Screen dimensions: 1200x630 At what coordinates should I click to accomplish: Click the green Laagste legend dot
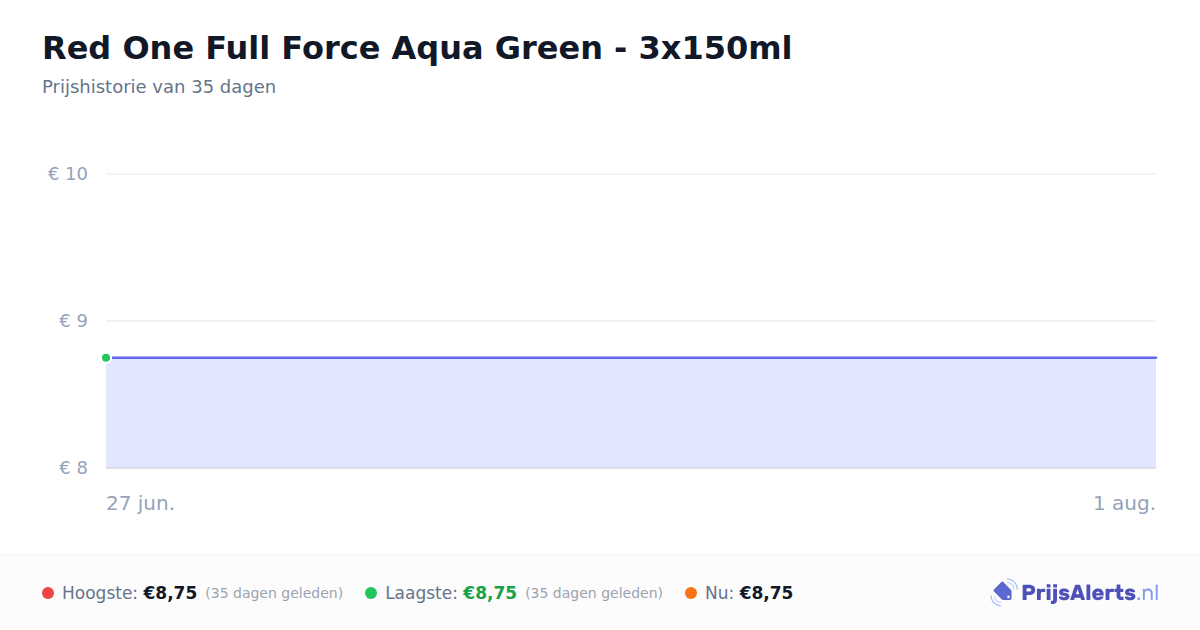tap(371, 593)
